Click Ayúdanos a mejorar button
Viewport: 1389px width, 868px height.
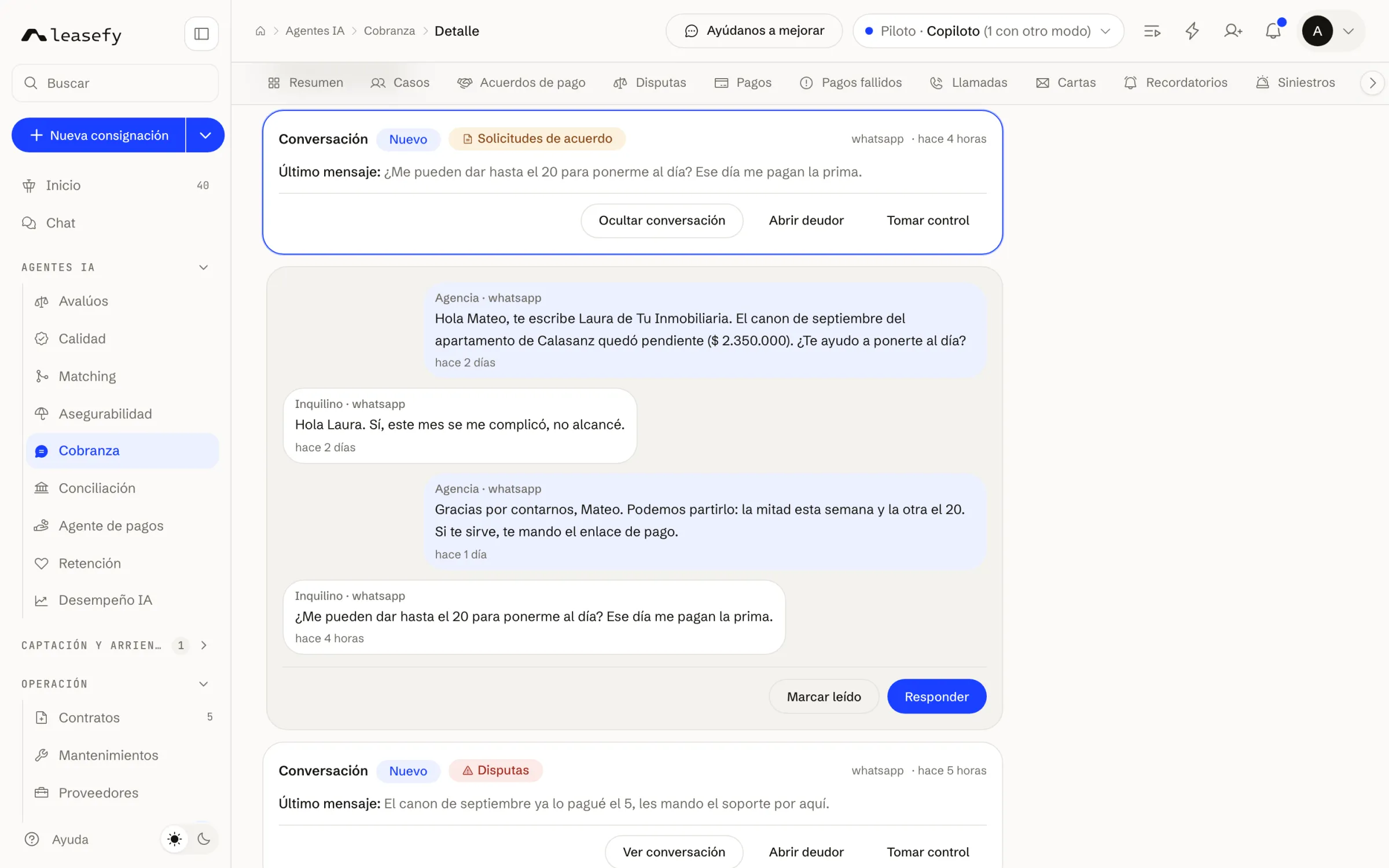pyautogui.click(x=754, y=31)
